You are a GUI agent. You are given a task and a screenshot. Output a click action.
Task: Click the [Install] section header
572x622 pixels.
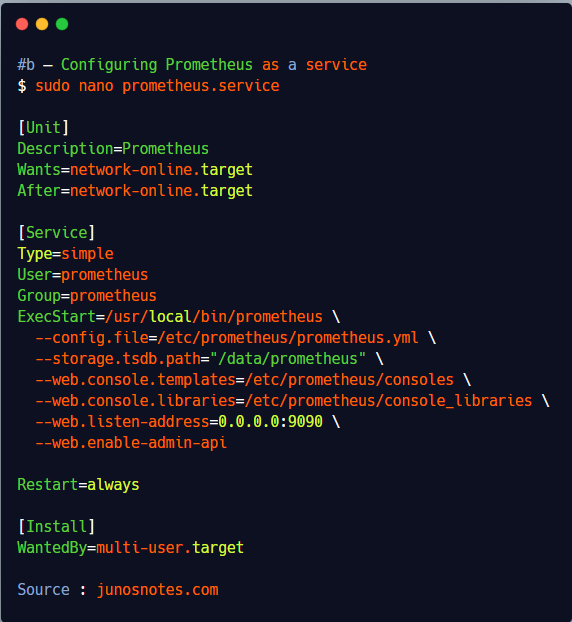[x=57, y=527]
